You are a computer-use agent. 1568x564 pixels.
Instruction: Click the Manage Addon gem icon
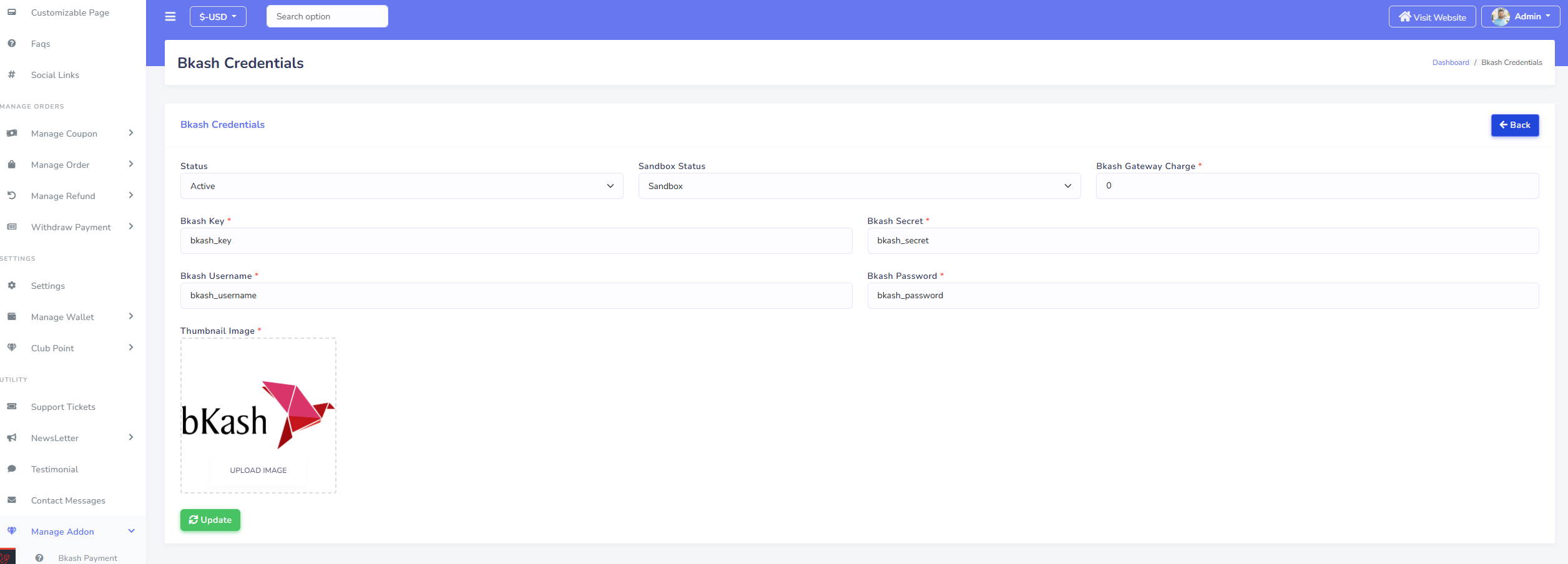pos(12,531)
